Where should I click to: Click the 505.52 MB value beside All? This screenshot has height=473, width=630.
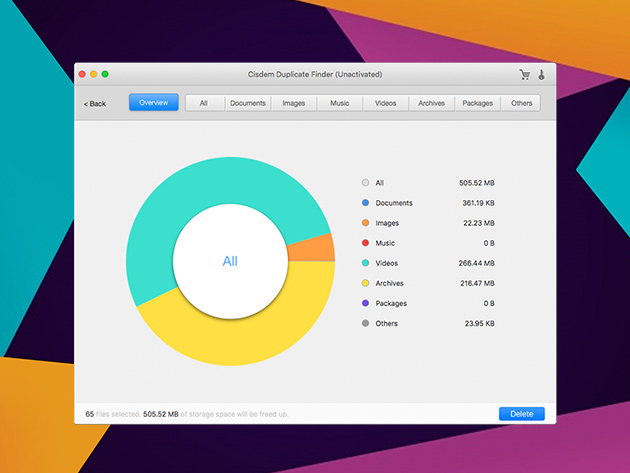pos(477,183)
